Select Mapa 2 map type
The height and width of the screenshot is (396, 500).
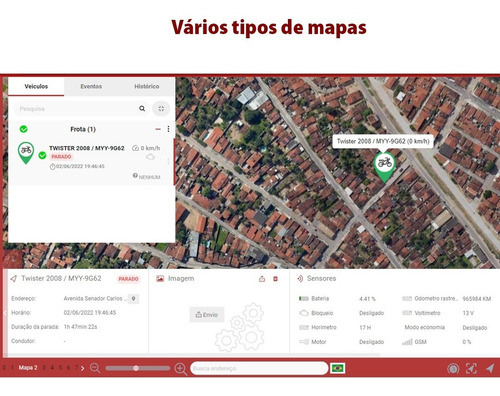pyautogui.click(x=28, y=368)
